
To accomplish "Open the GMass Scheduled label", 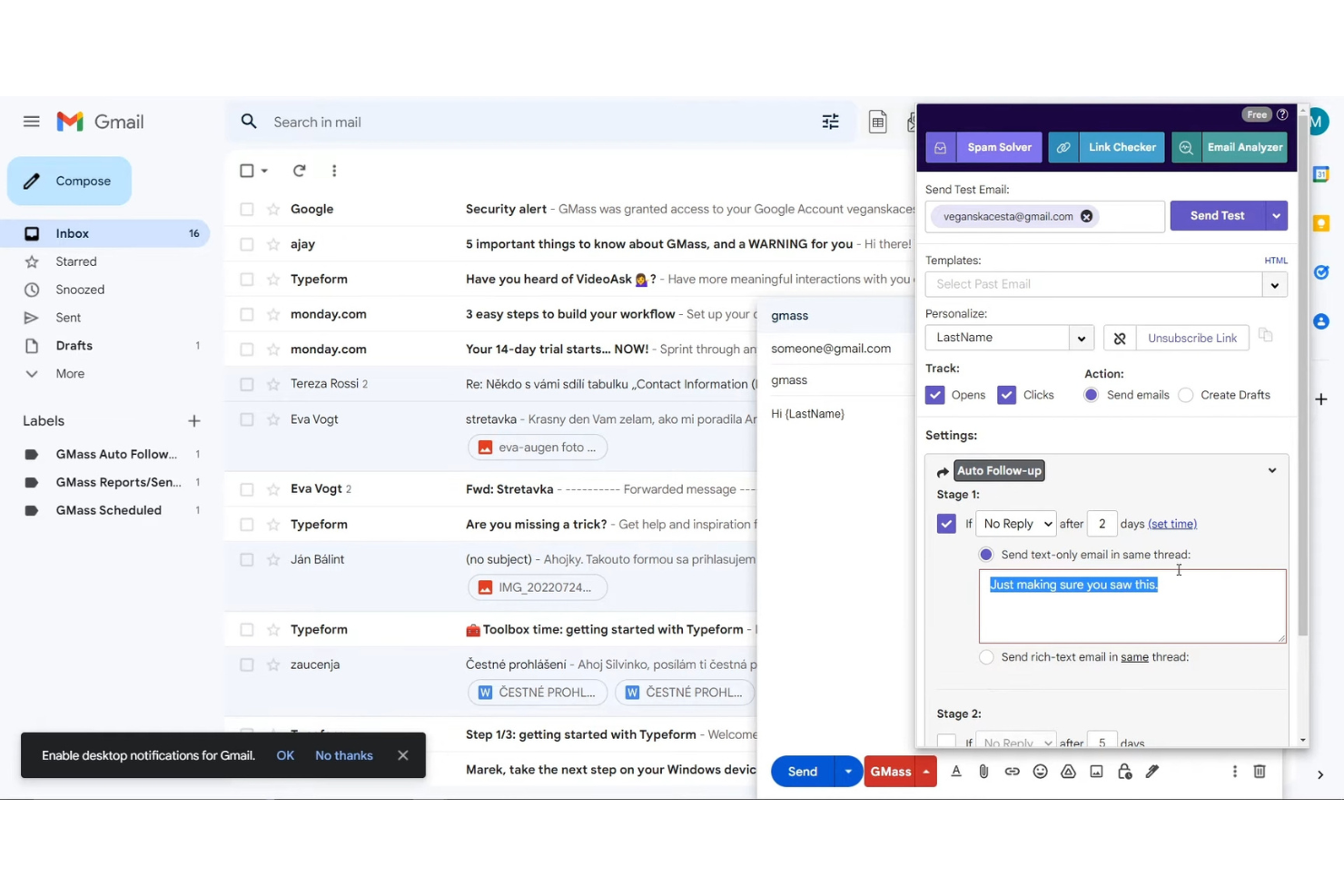I will [108, 510].
